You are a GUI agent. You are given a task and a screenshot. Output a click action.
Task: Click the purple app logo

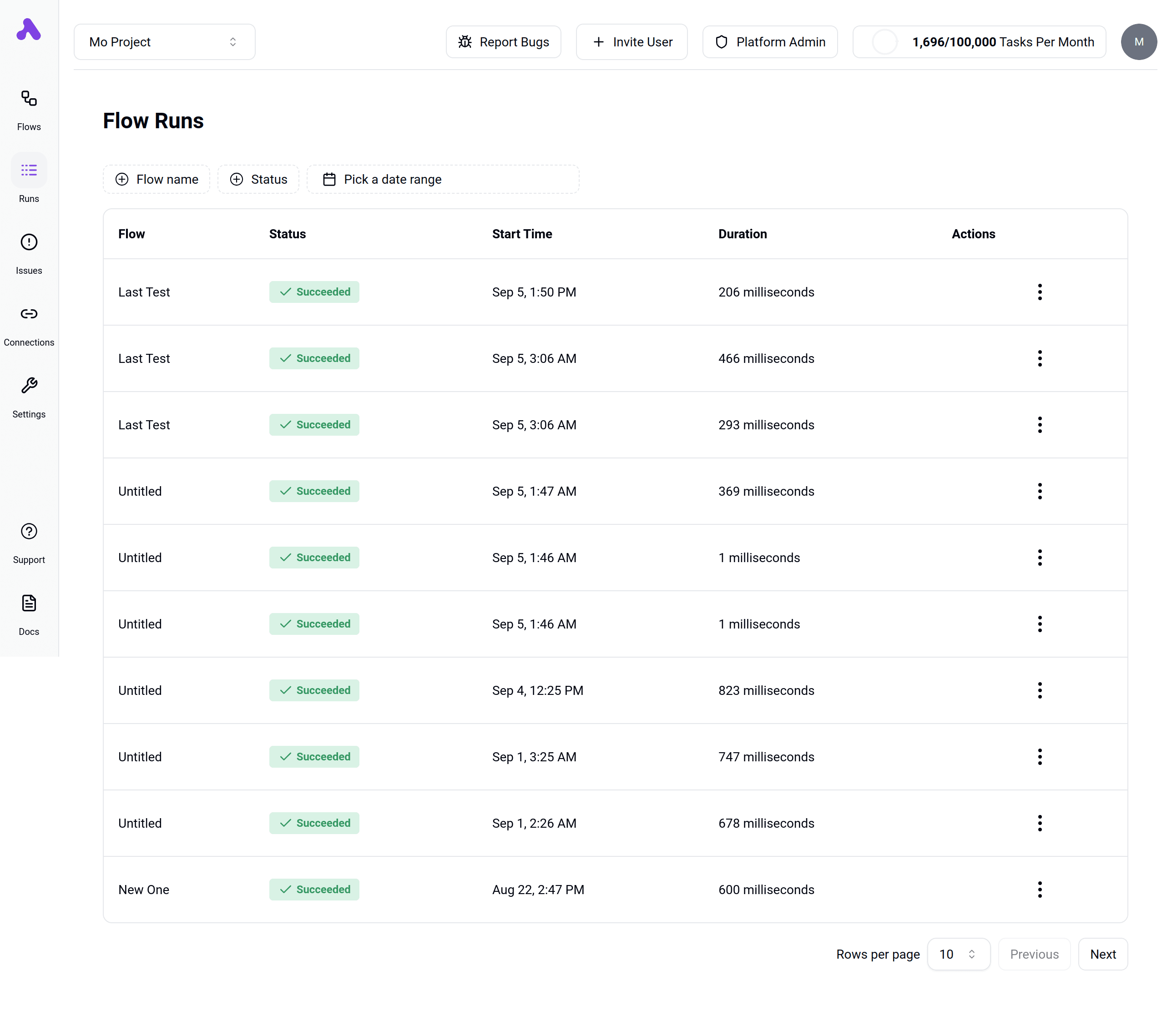29,29
